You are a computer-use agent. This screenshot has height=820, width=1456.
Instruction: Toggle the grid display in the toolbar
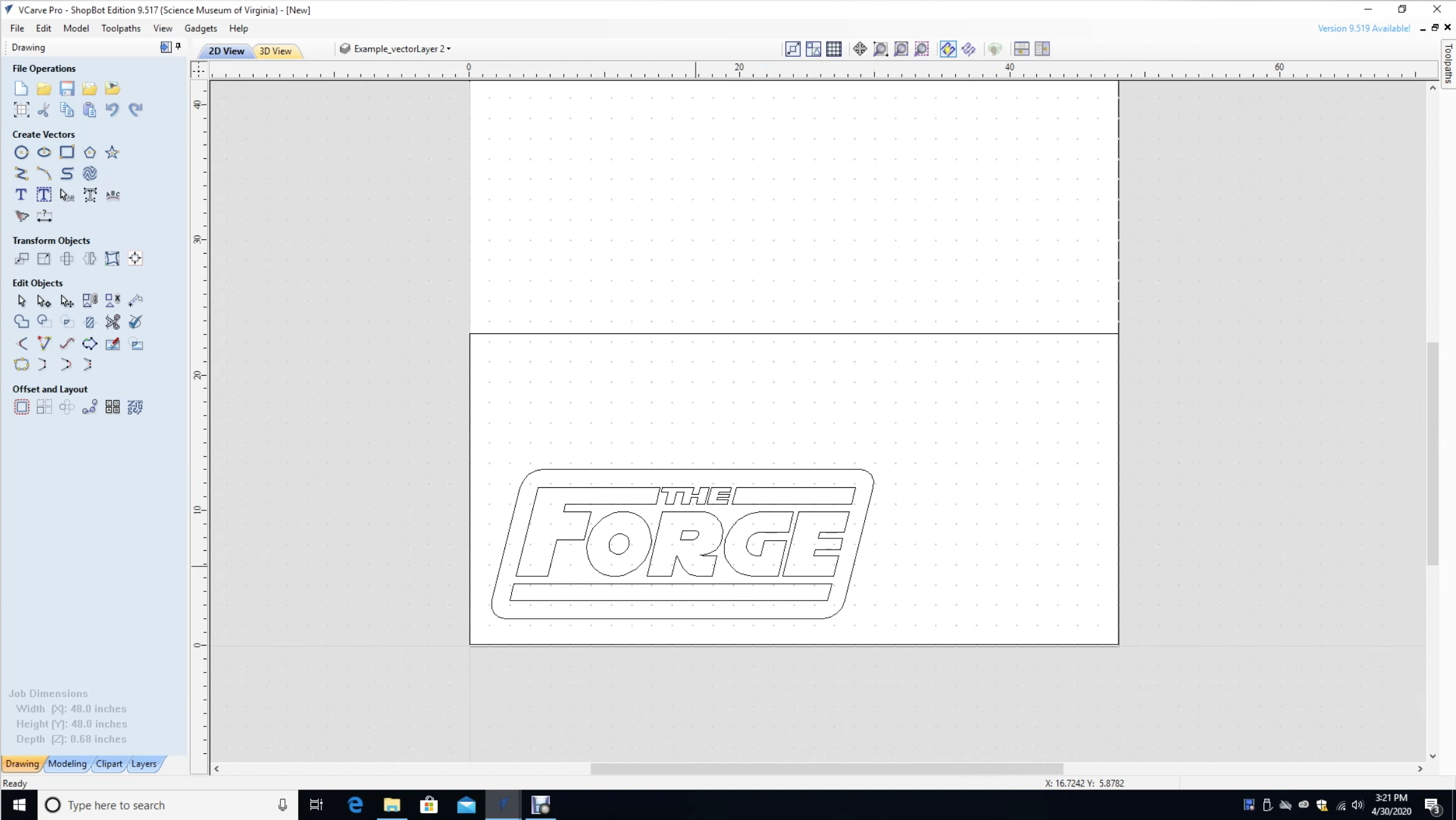tap(834, 49)
